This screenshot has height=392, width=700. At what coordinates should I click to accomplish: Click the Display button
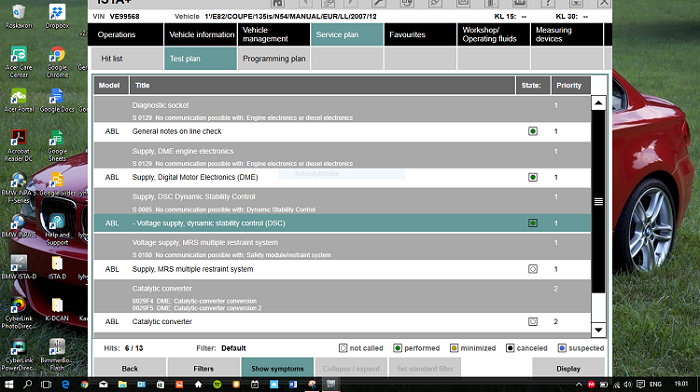(x=568, y=368)
